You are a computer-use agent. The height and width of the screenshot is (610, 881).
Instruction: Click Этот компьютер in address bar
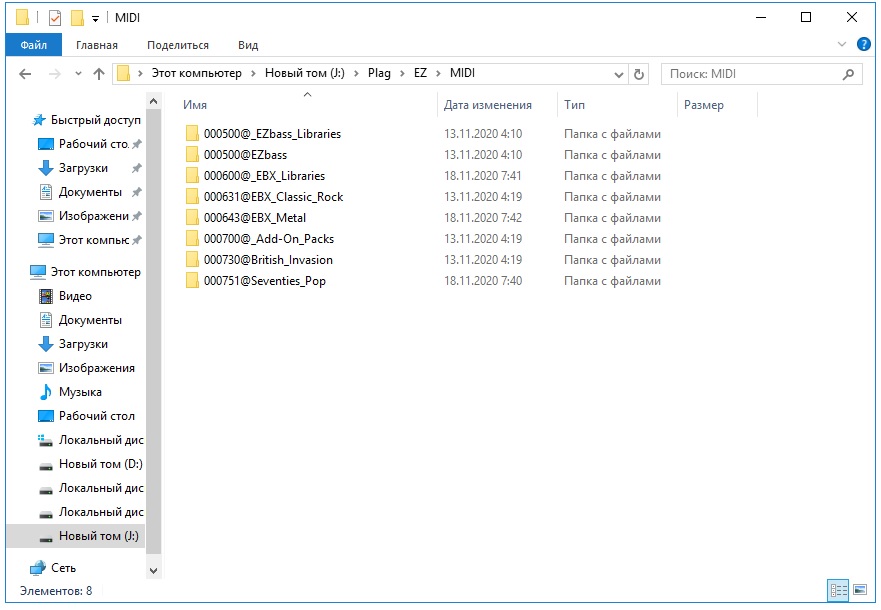[x=197, y=73]
